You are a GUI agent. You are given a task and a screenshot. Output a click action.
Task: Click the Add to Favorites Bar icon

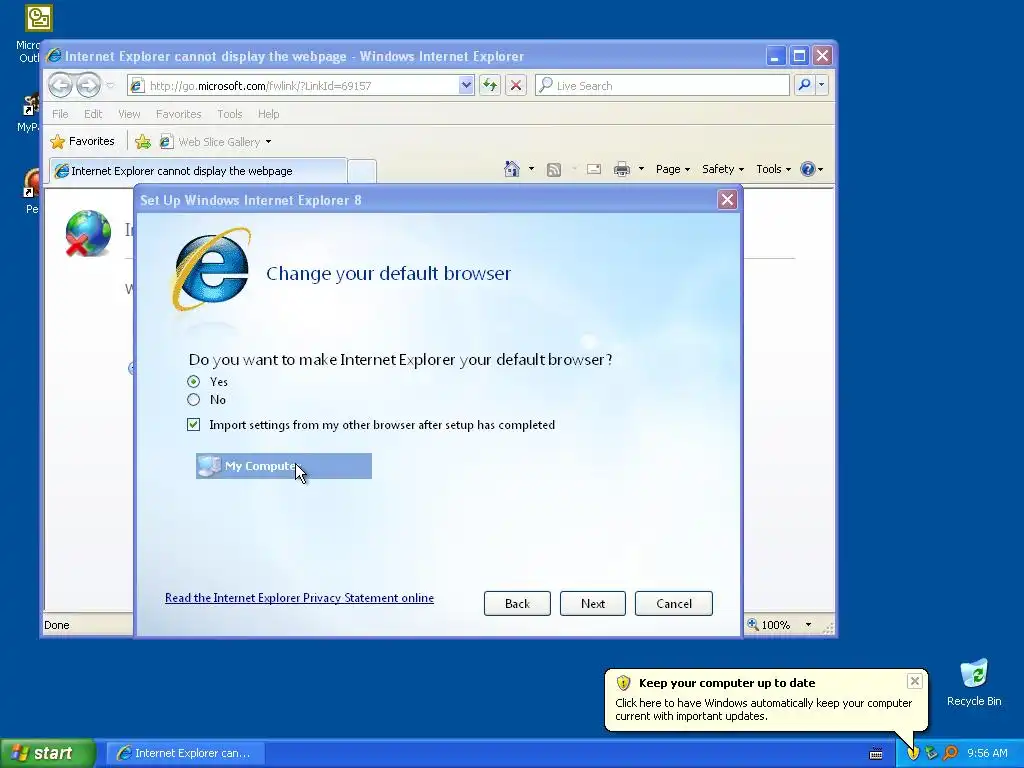(x=143, y=141)
